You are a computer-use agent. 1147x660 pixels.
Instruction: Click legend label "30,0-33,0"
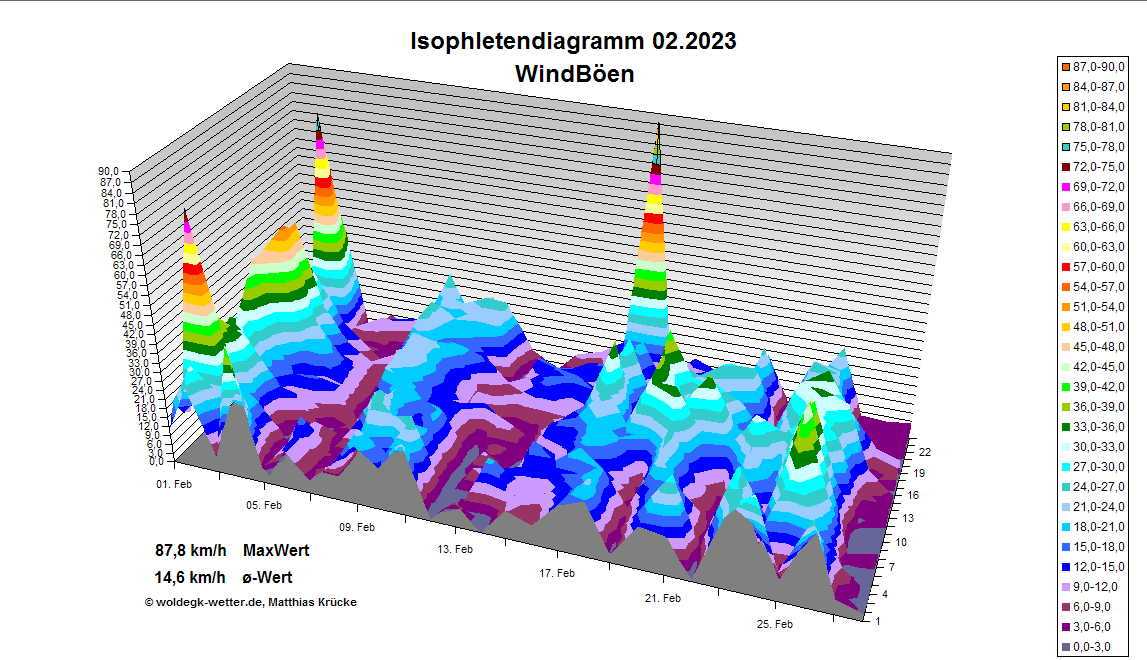[x=1099, y=446]
